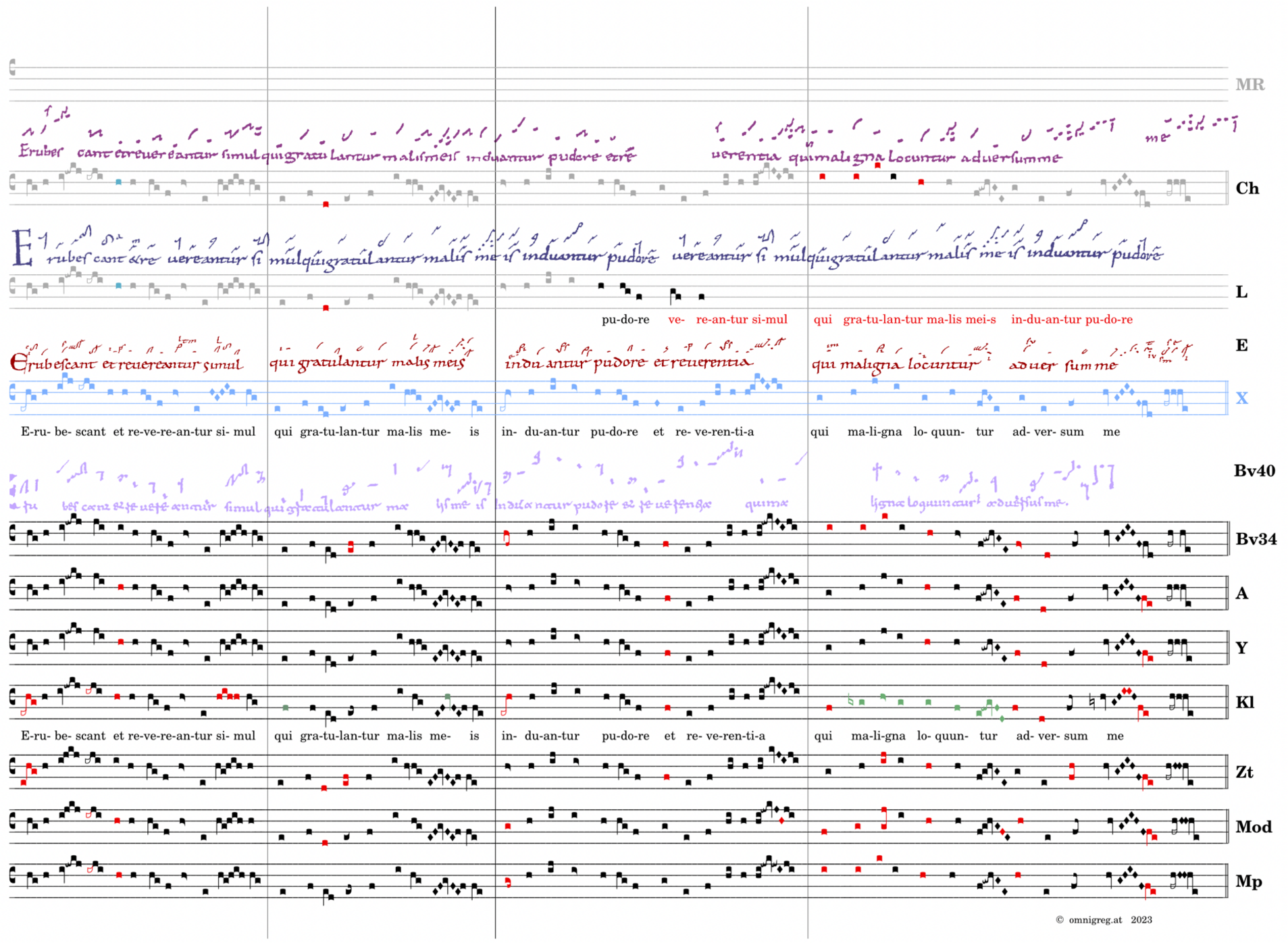Click the C clef of the Zt staff
The image size is (1288, 943).
(x=13, y=767)
